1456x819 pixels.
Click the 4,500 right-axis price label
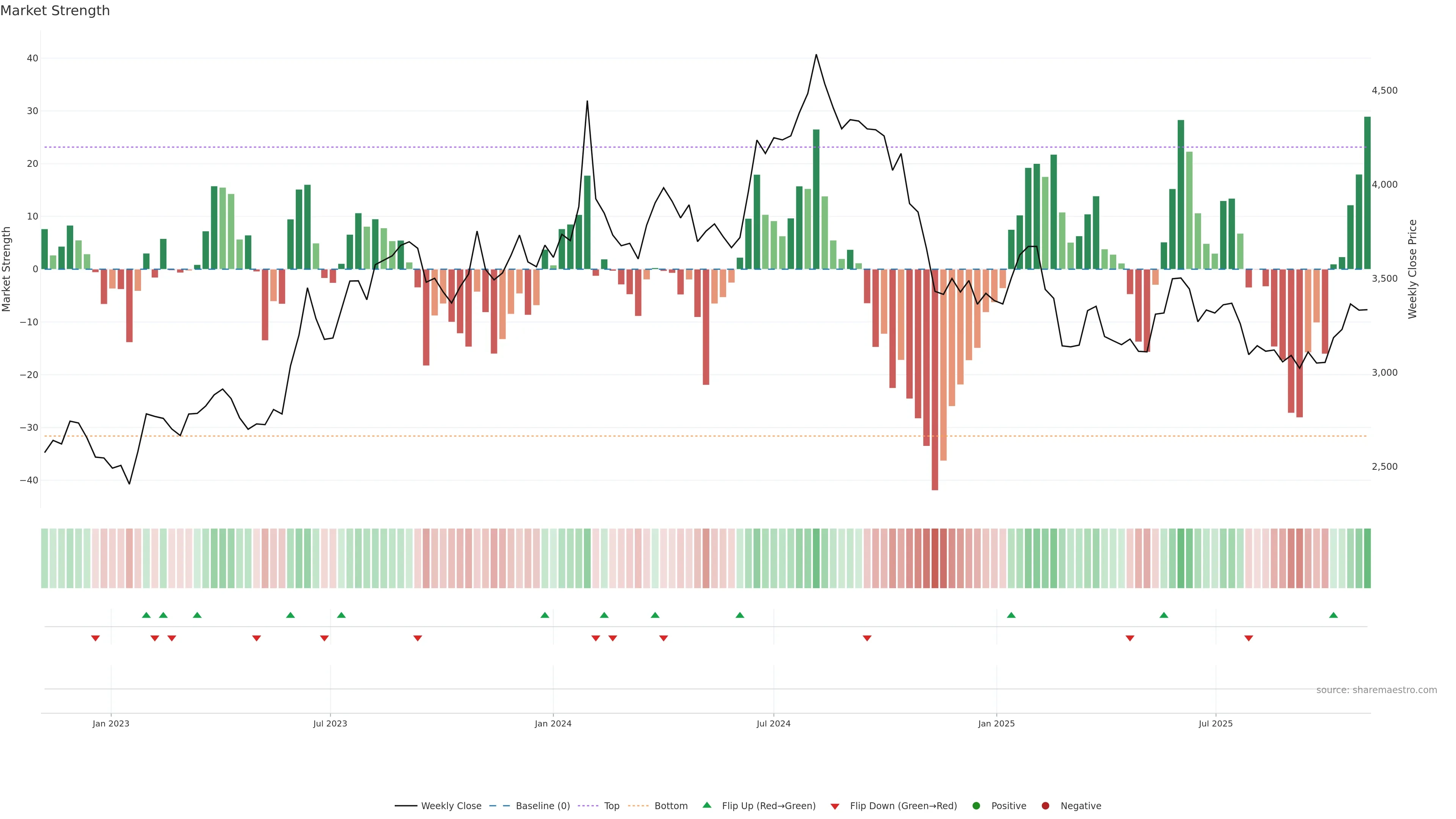(x=1384, y=91)
